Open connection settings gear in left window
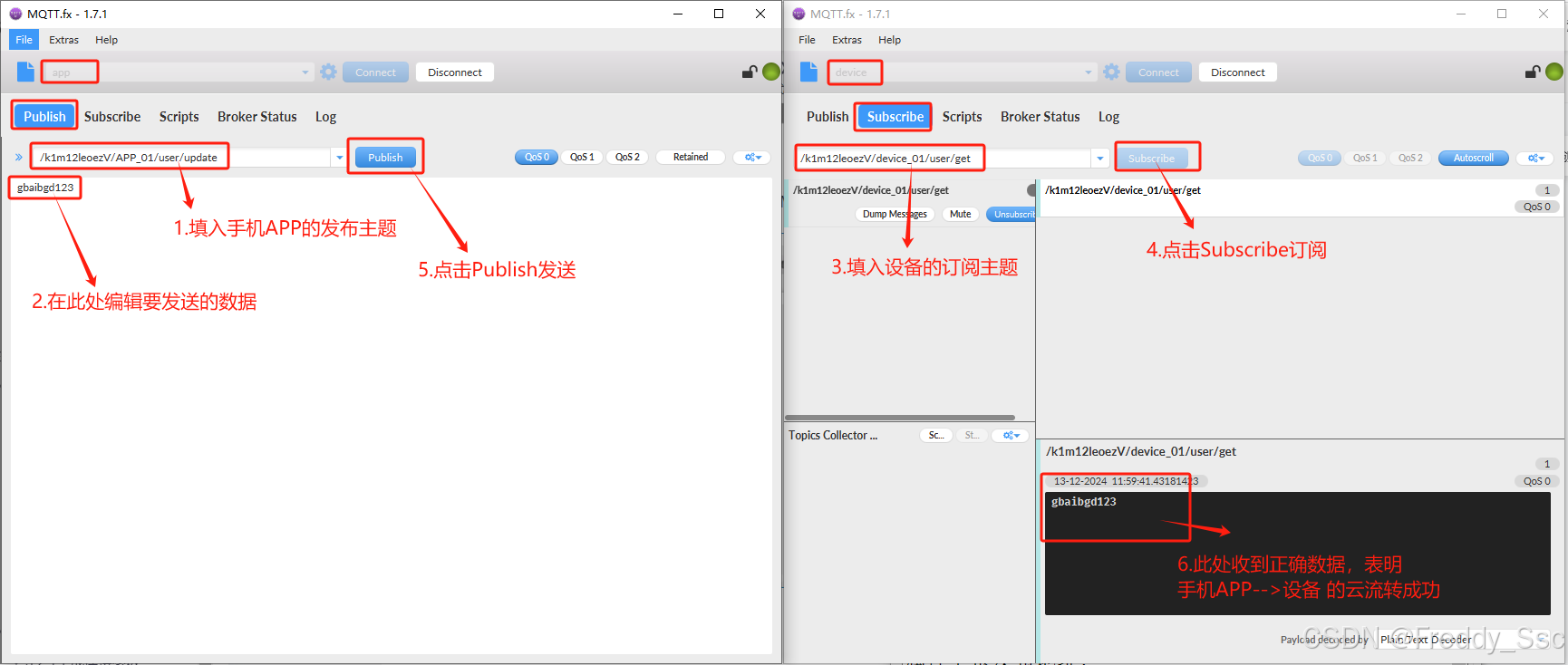 coord(328,72)
